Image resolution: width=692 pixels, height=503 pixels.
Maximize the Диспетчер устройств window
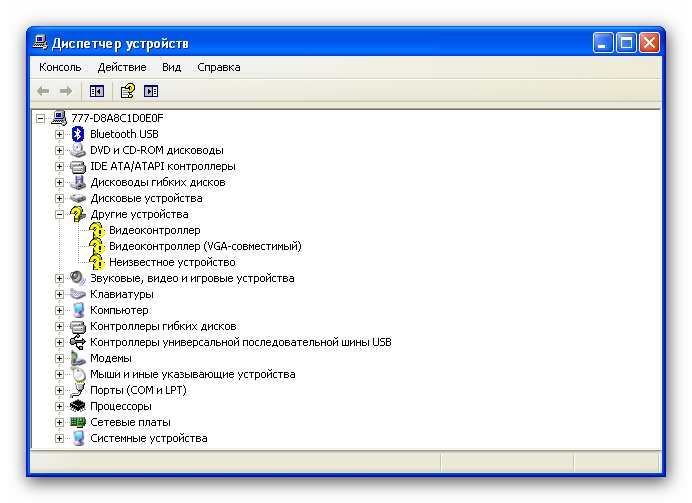tap(626, 43)
